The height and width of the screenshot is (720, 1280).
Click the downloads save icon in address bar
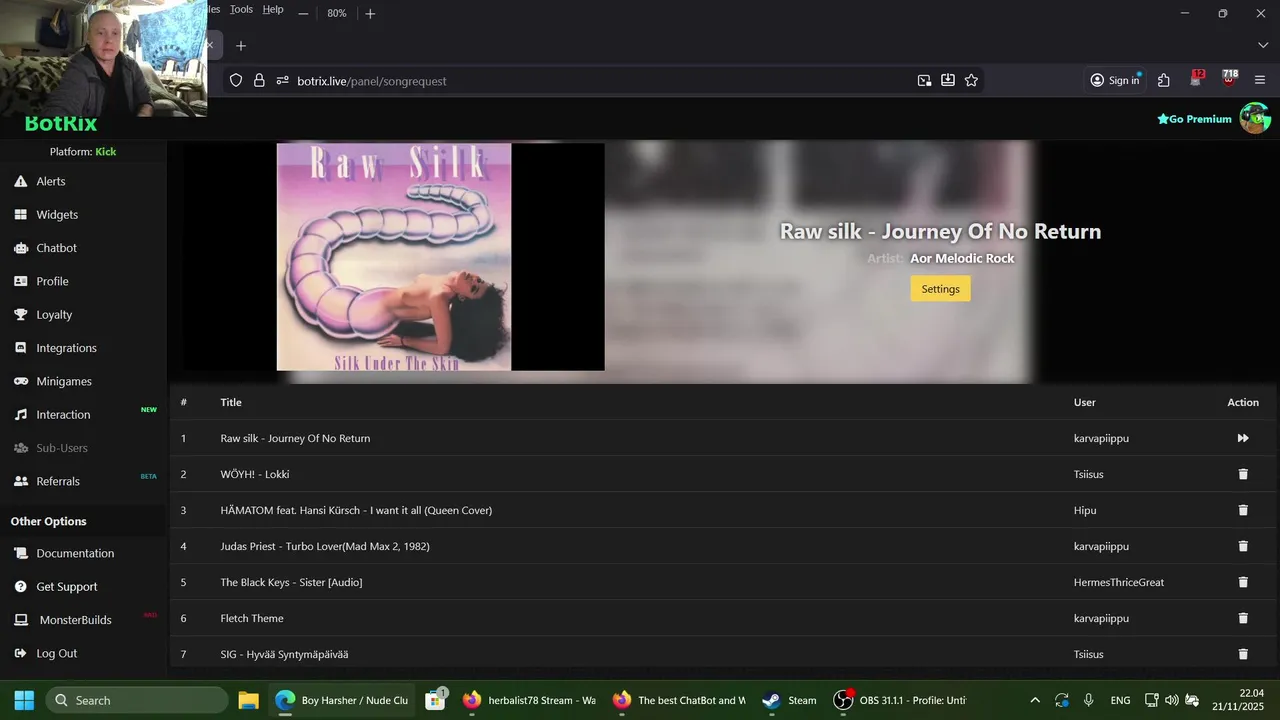(x=947, y=80)
